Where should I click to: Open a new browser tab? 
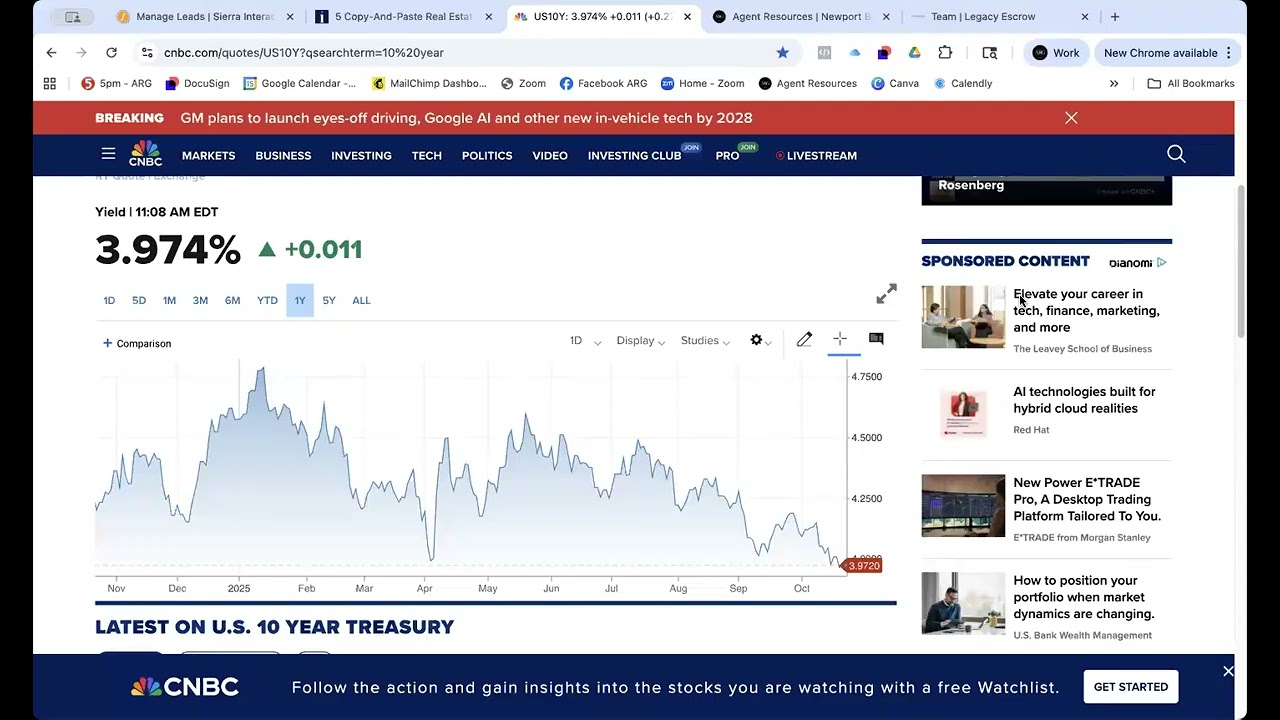(1115, 17)
